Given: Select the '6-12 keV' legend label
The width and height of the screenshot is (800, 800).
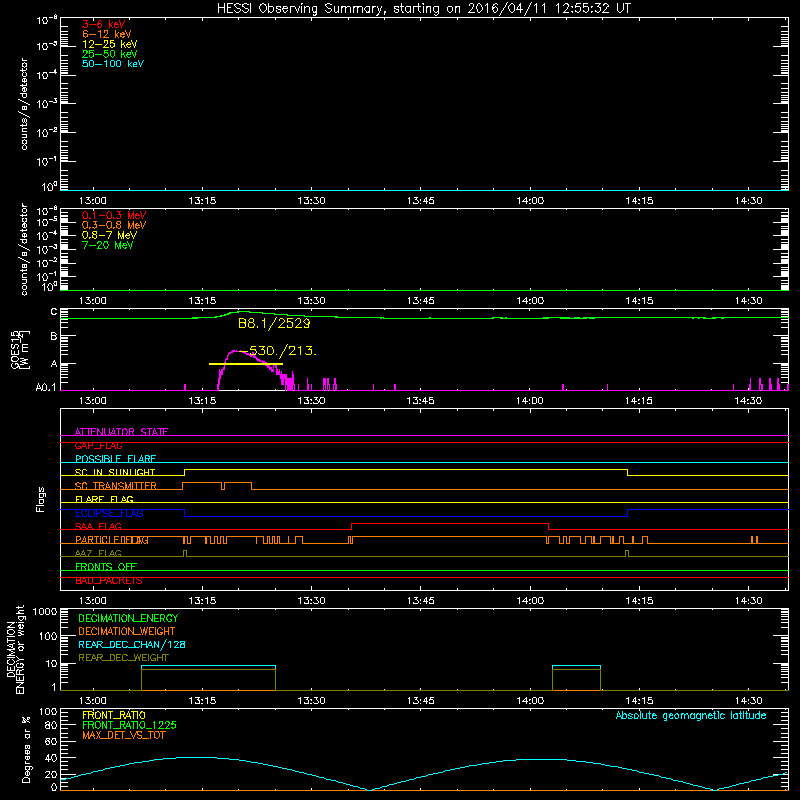Looking at the screenshot, I should click(x=107, y=34).
